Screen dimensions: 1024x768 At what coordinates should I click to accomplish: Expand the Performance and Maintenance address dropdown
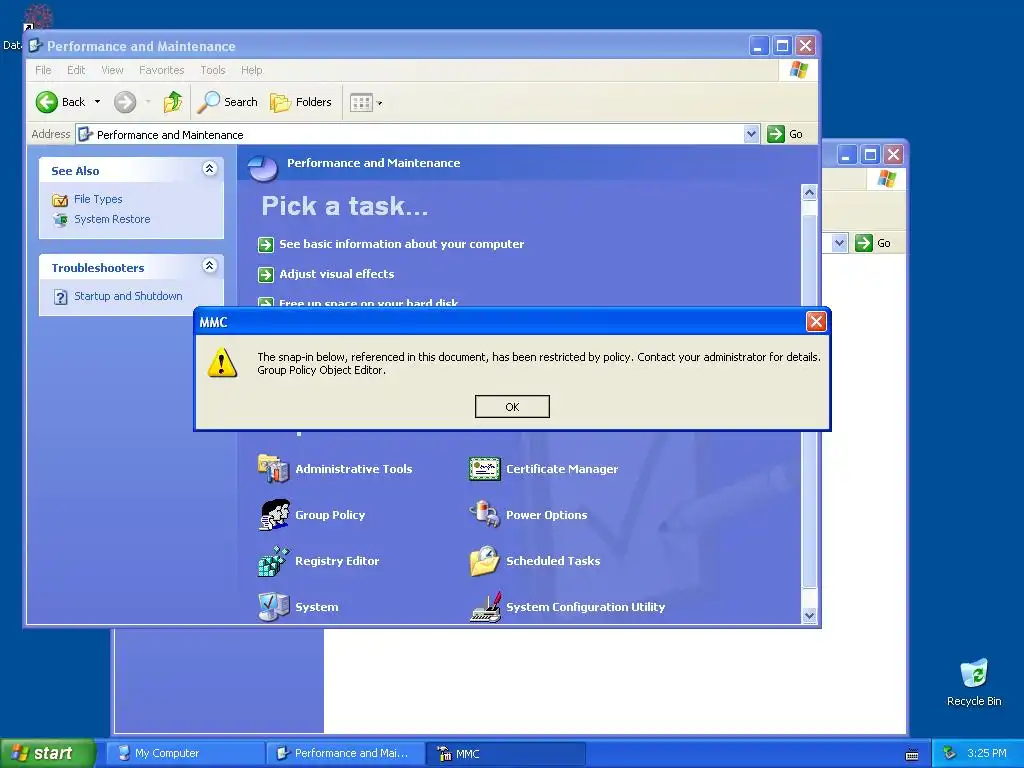(x=751, y=134)
